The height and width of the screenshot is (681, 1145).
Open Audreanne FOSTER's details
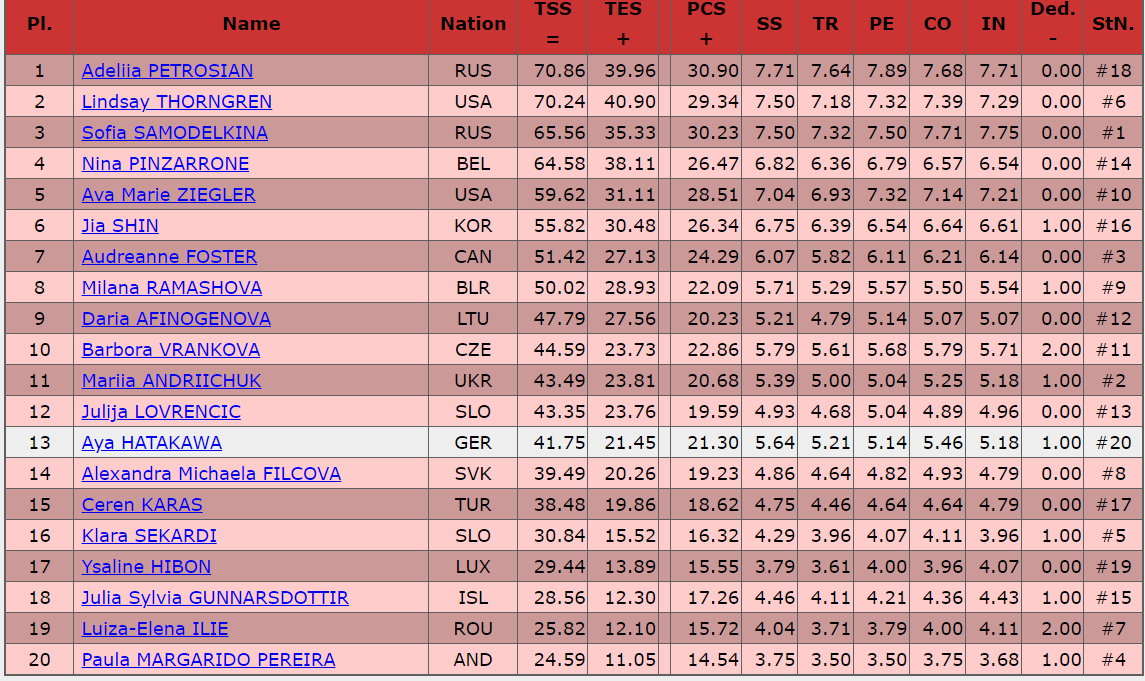[169, 257]
